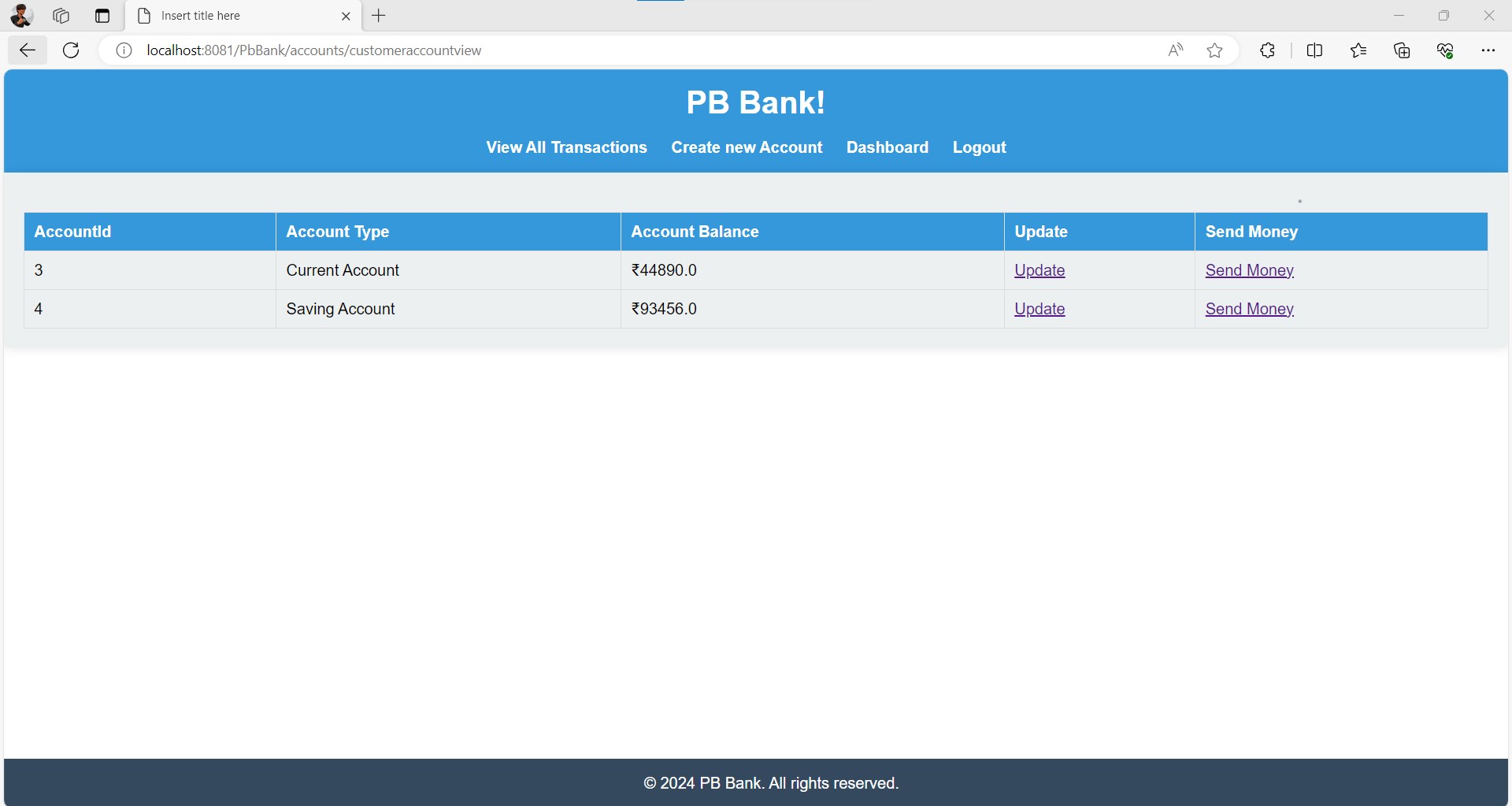Log out of PB Bank
The image size is (1512, 806).
point(980,147)
